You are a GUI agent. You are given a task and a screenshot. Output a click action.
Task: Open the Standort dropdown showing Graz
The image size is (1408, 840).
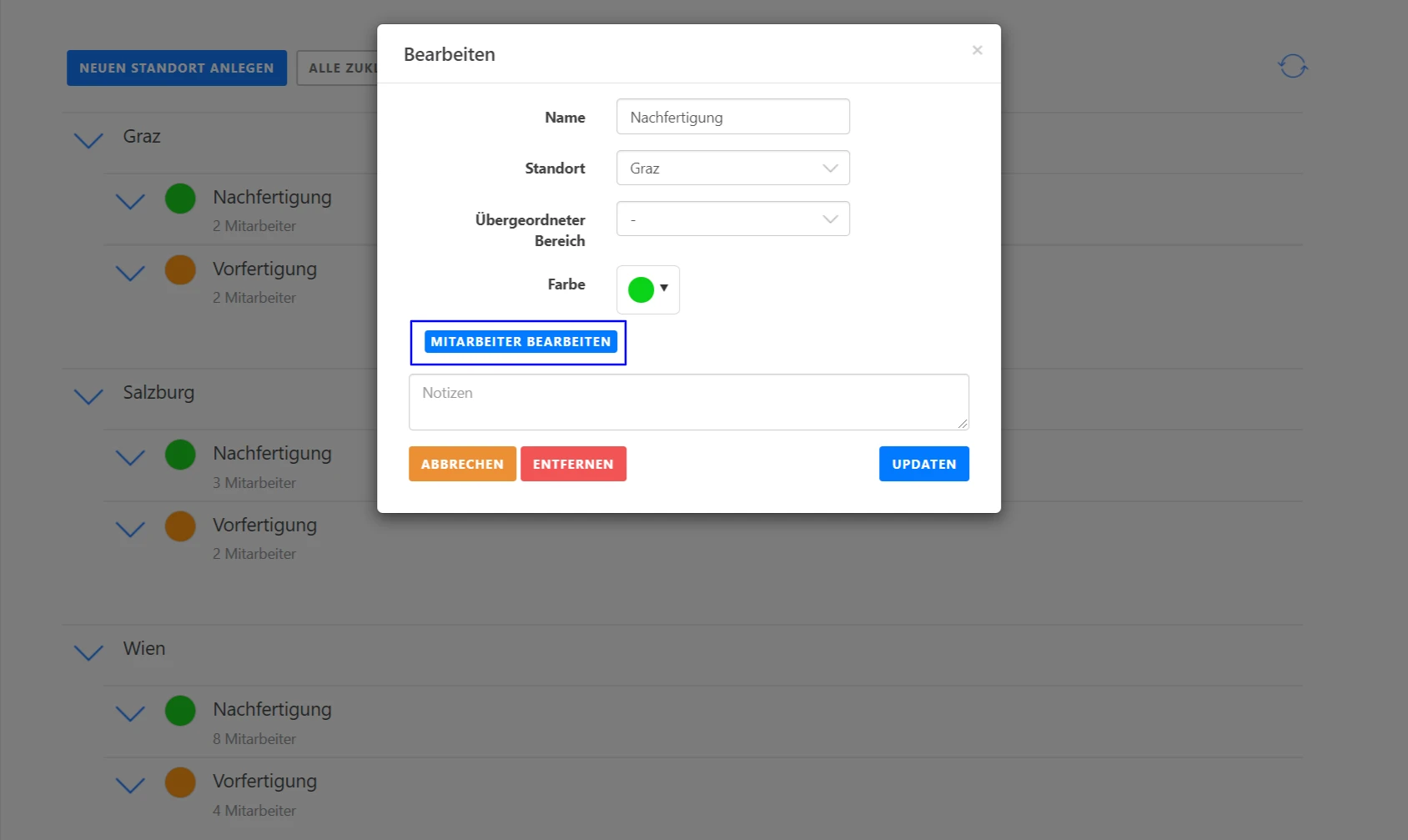point(732,168)
